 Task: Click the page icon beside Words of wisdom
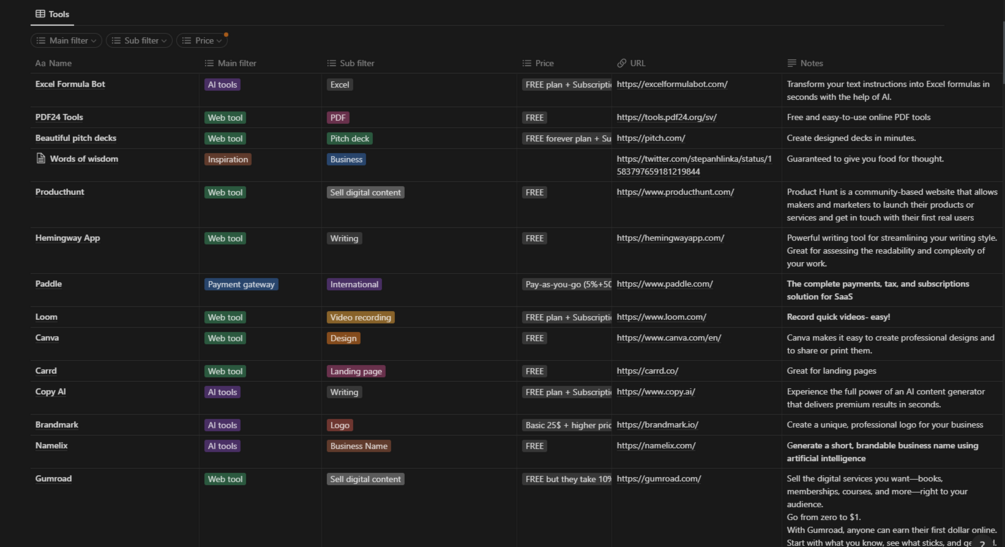point(40,158)
